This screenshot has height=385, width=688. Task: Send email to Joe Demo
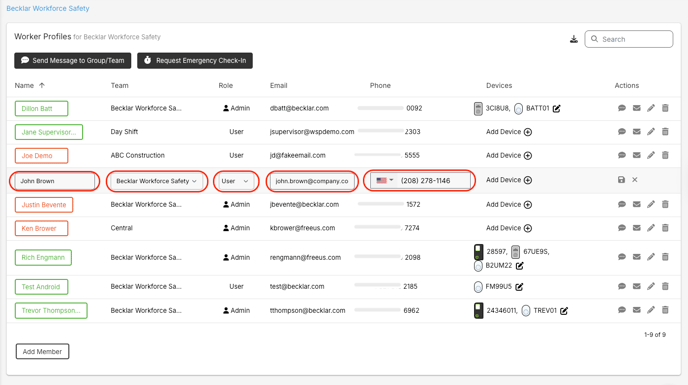(x=637, y=155)
